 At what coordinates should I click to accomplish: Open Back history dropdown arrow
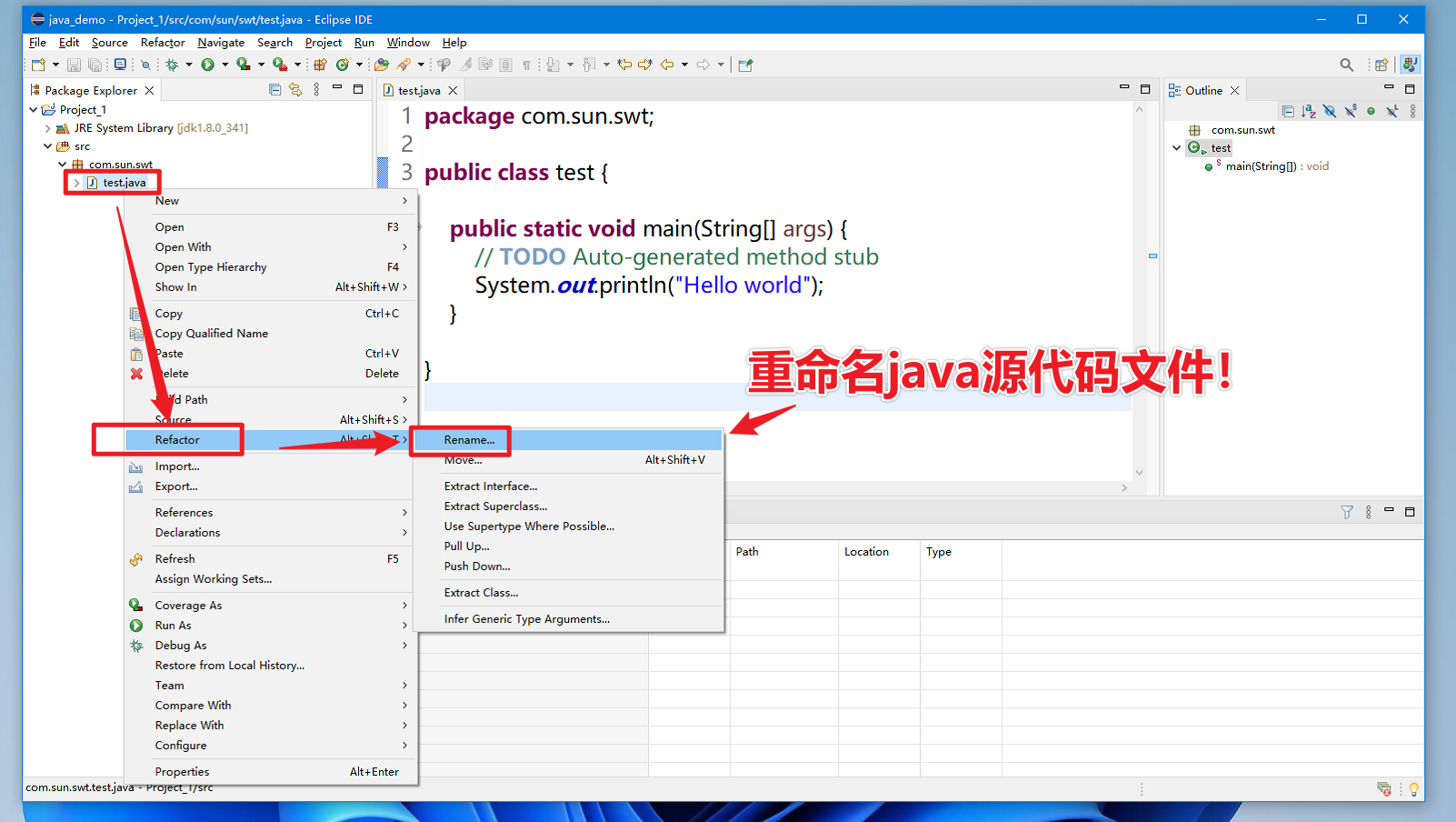[684, 65]
